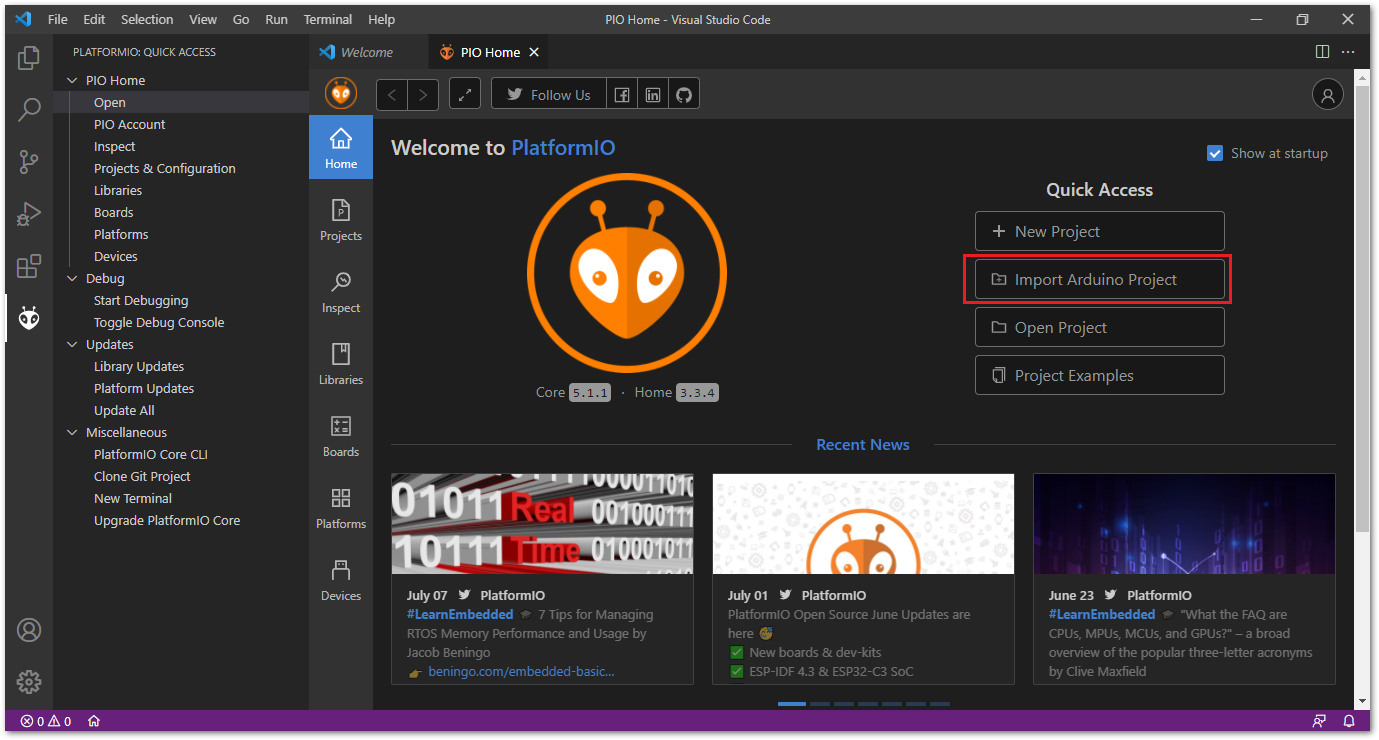This screenshot has height=740, width=1379.
Task: Open the Explorer view in activity bar
Action: click(29, 59)
